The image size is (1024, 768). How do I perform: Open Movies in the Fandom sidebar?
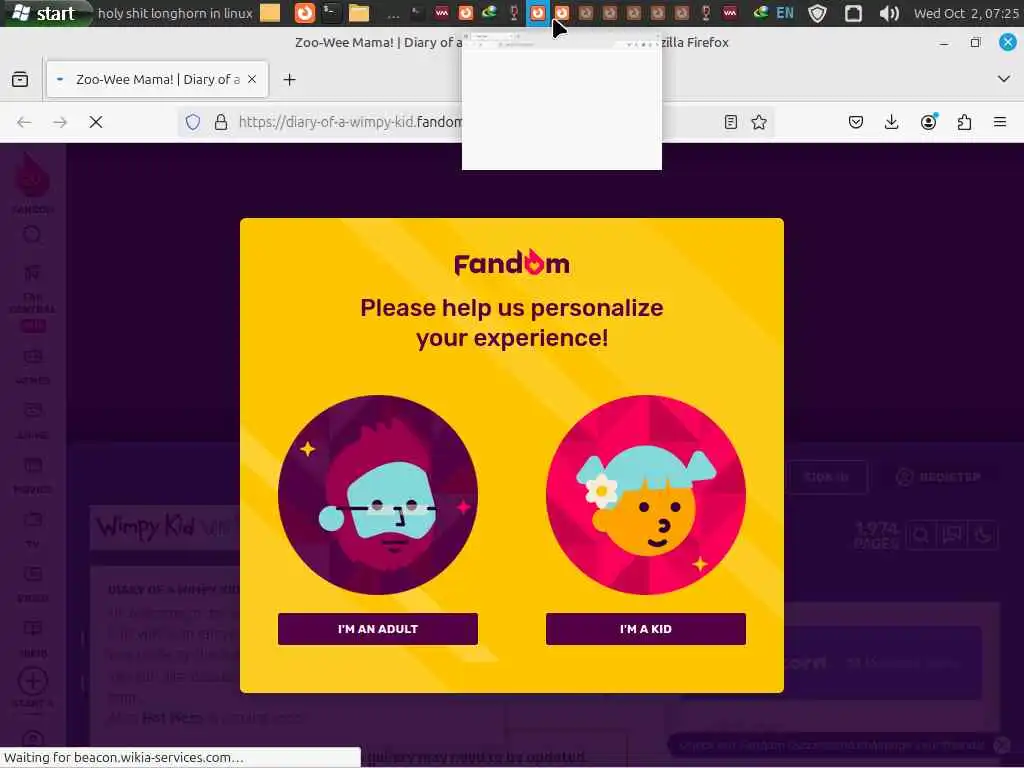pos(33,475)
